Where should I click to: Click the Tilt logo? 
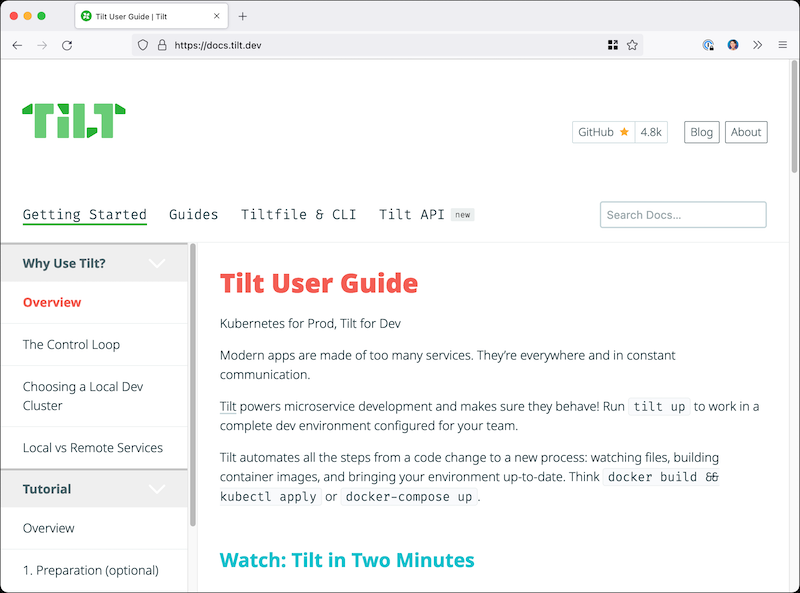[74, 121]
